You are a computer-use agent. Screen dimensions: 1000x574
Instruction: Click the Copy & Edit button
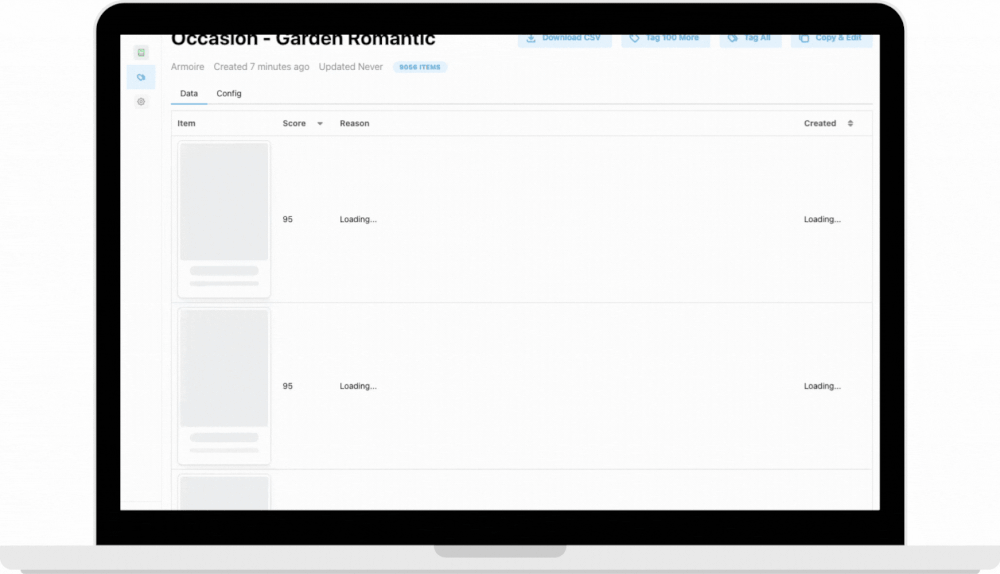click(832, 39)
